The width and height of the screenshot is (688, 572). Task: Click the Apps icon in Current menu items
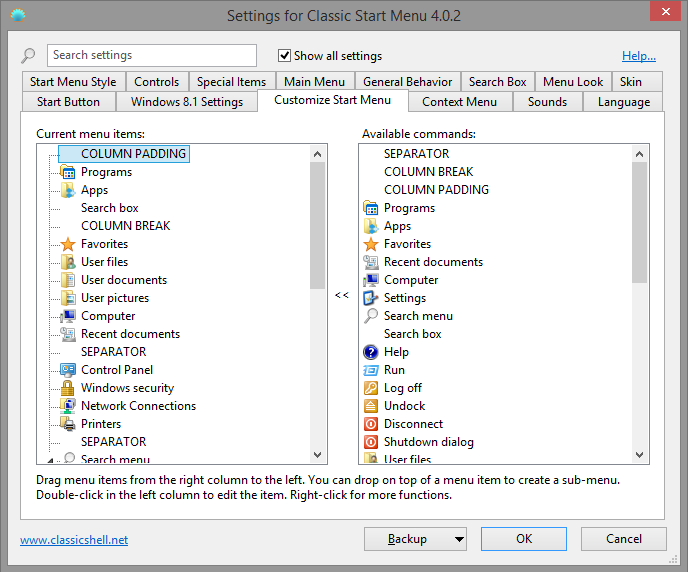[x=68, y=190]
